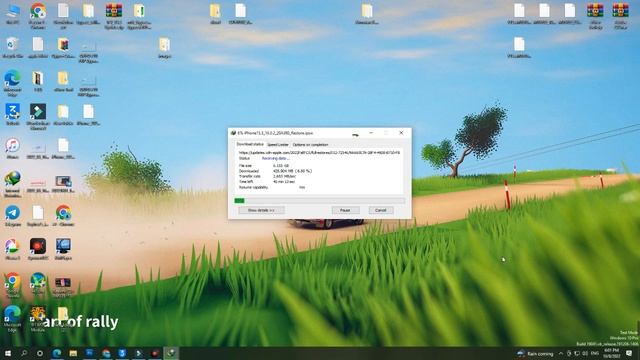Minimize the IDM download dialog
This screenshot has width=640, height=360.
(x=371, y=133)
